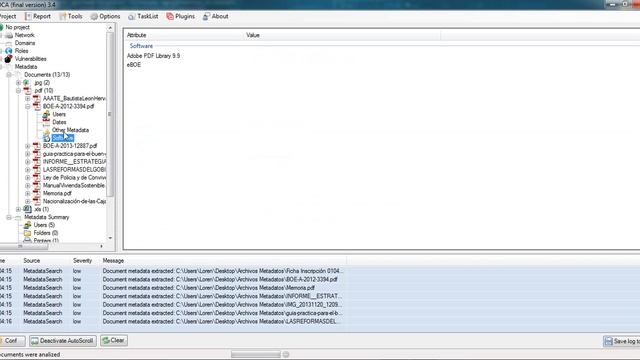The image size is (640, 360).
Task: Click the Software group header
Action: coord(141,46)
